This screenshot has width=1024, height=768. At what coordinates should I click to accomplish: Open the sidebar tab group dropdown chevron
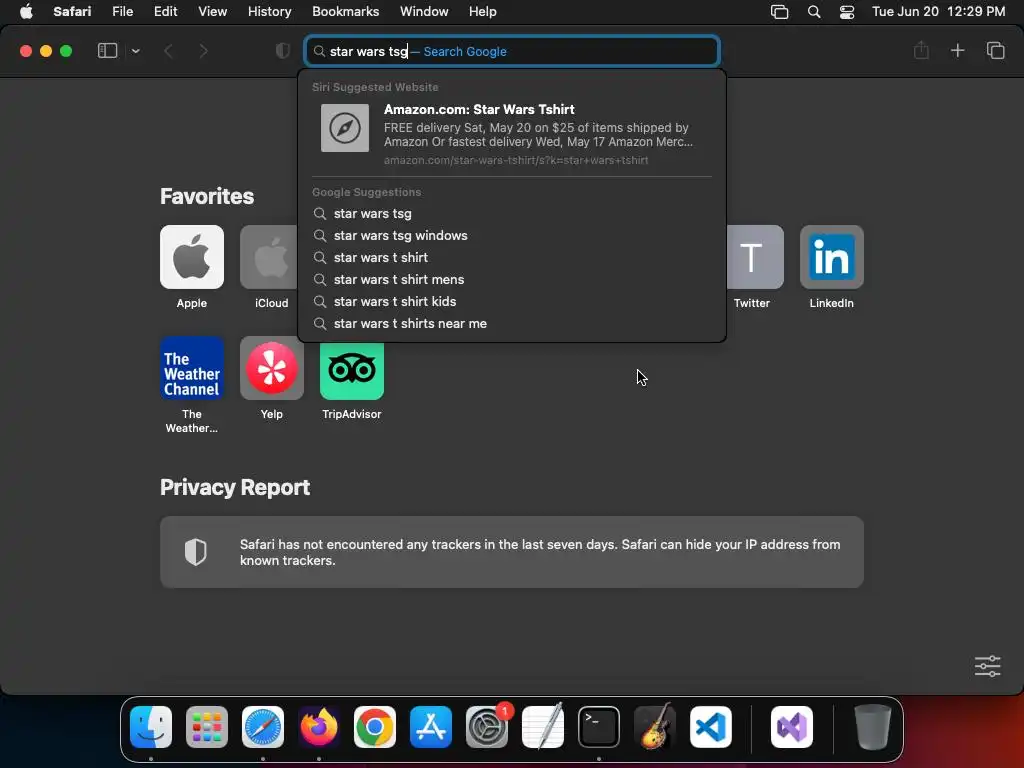click(135, 51)
